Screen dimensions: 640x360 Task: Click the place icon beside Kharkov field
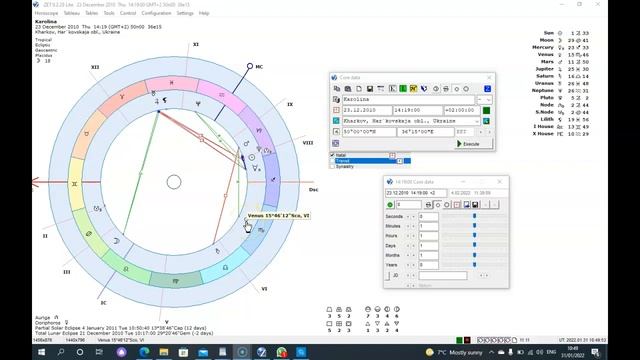pos(336,121)
